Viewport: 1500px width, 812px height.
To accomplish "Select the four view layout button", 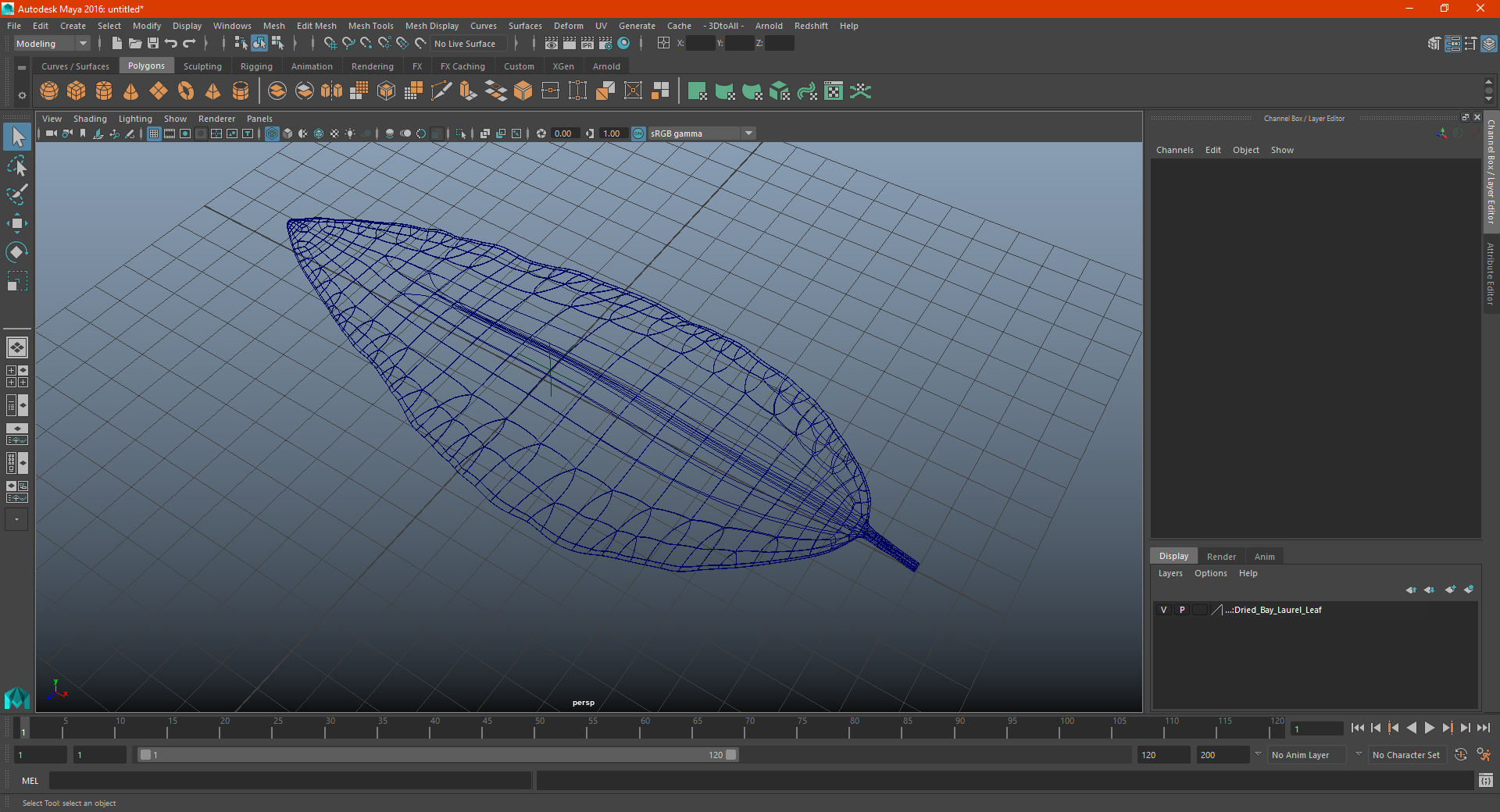I will [17, 376].
